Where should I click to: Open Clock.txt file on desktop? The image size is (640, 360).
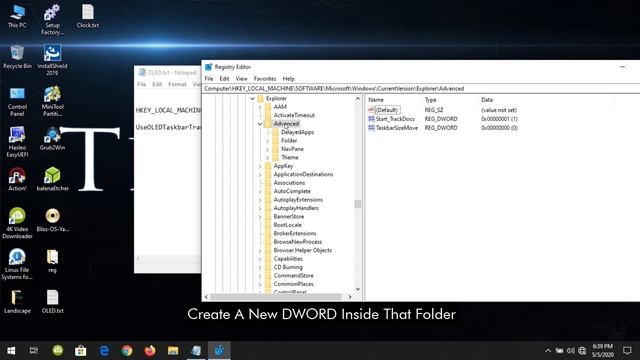[87, 16]
